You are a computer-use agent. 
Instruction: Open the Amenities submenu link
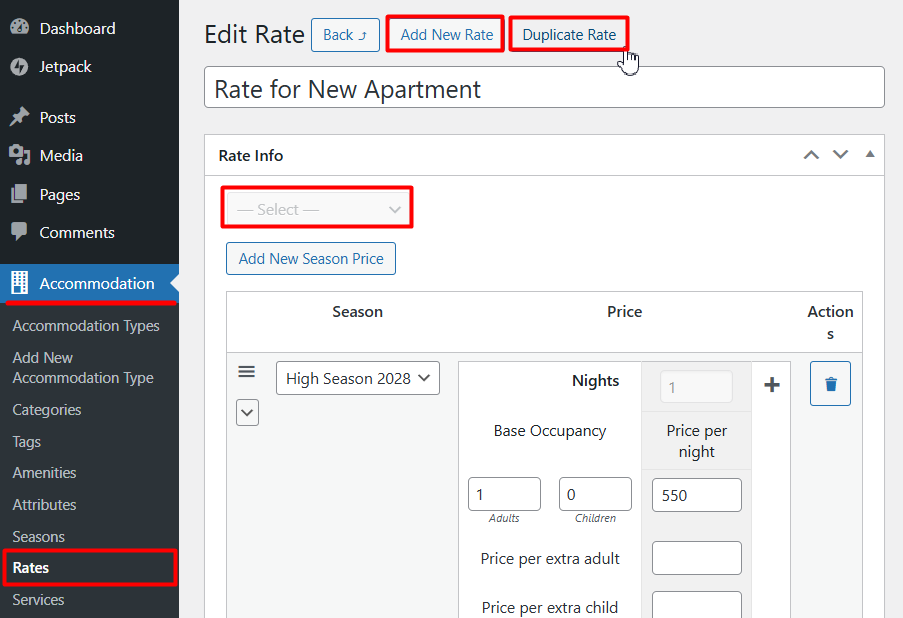[x=44, y=473]
